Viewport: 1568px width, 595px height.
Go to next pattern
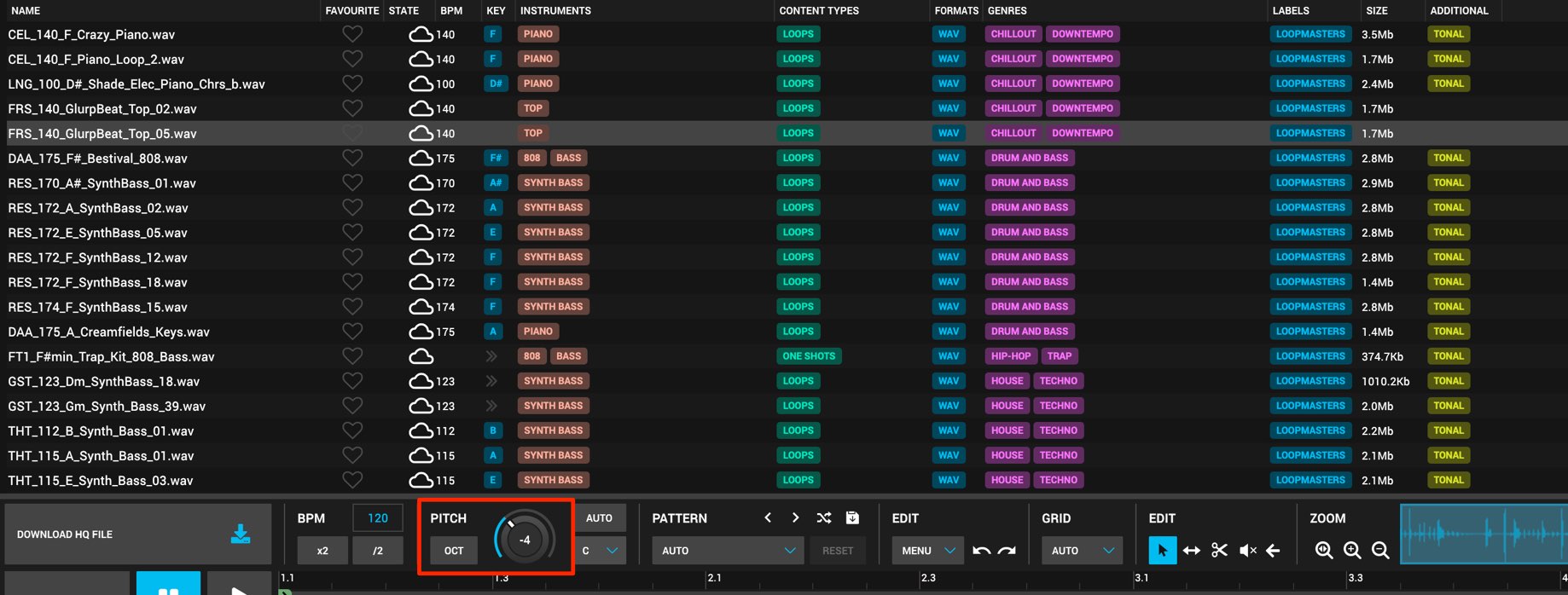[795, 517]
